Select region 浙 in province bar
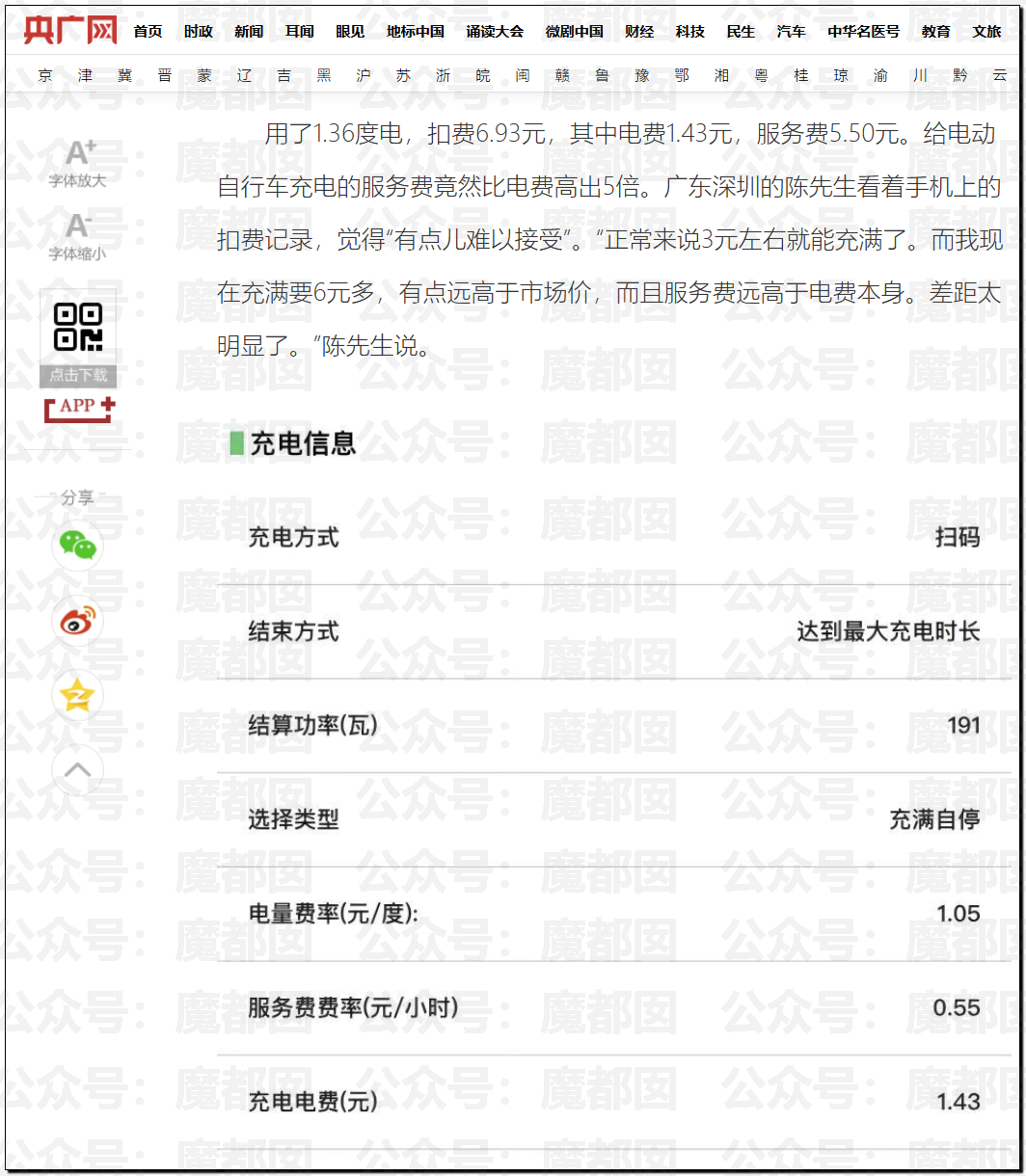1026x1176 pixels. 443,75
